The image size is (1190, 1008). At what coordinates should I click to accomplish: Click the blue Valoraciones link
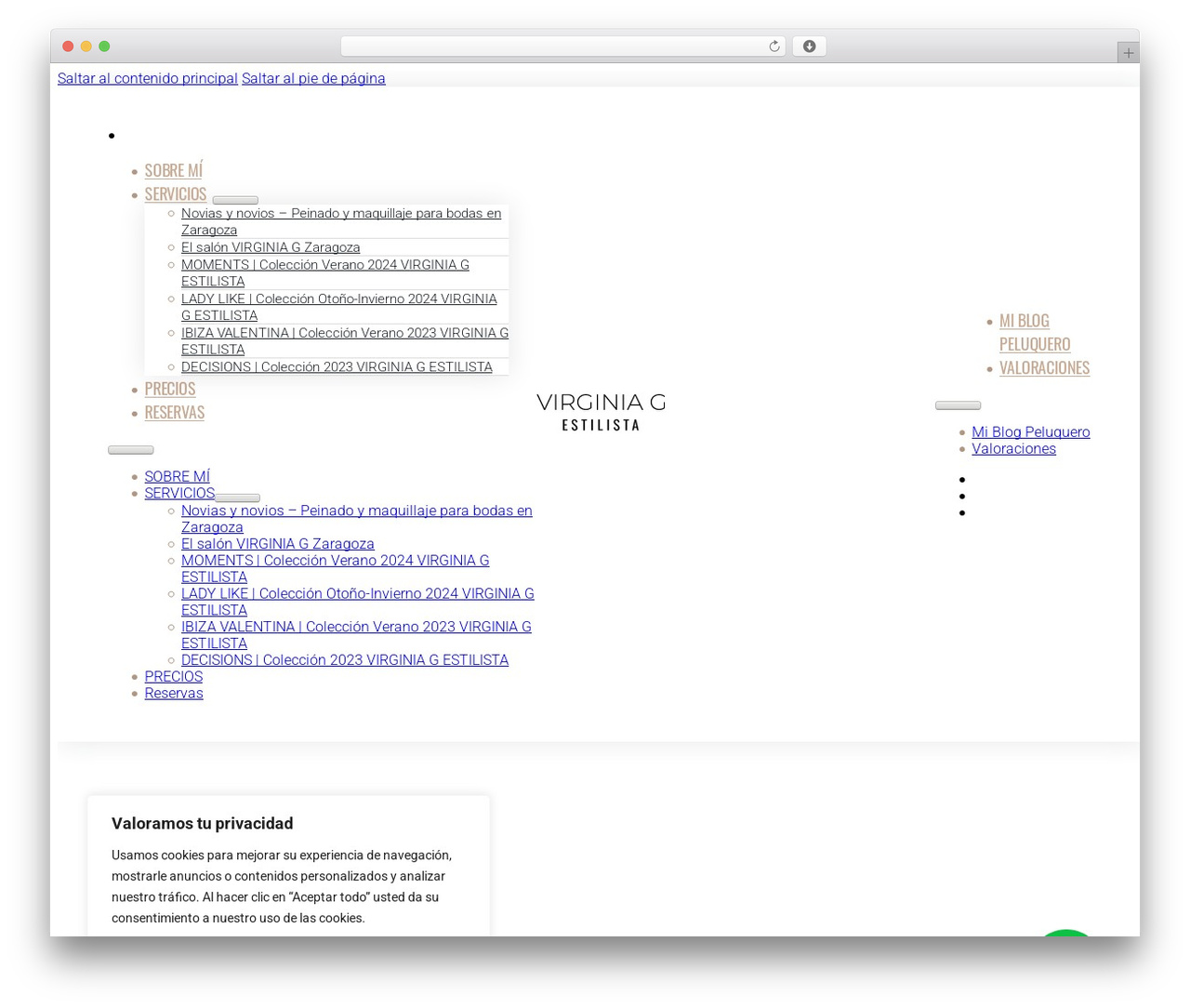tap(1013, 448)
